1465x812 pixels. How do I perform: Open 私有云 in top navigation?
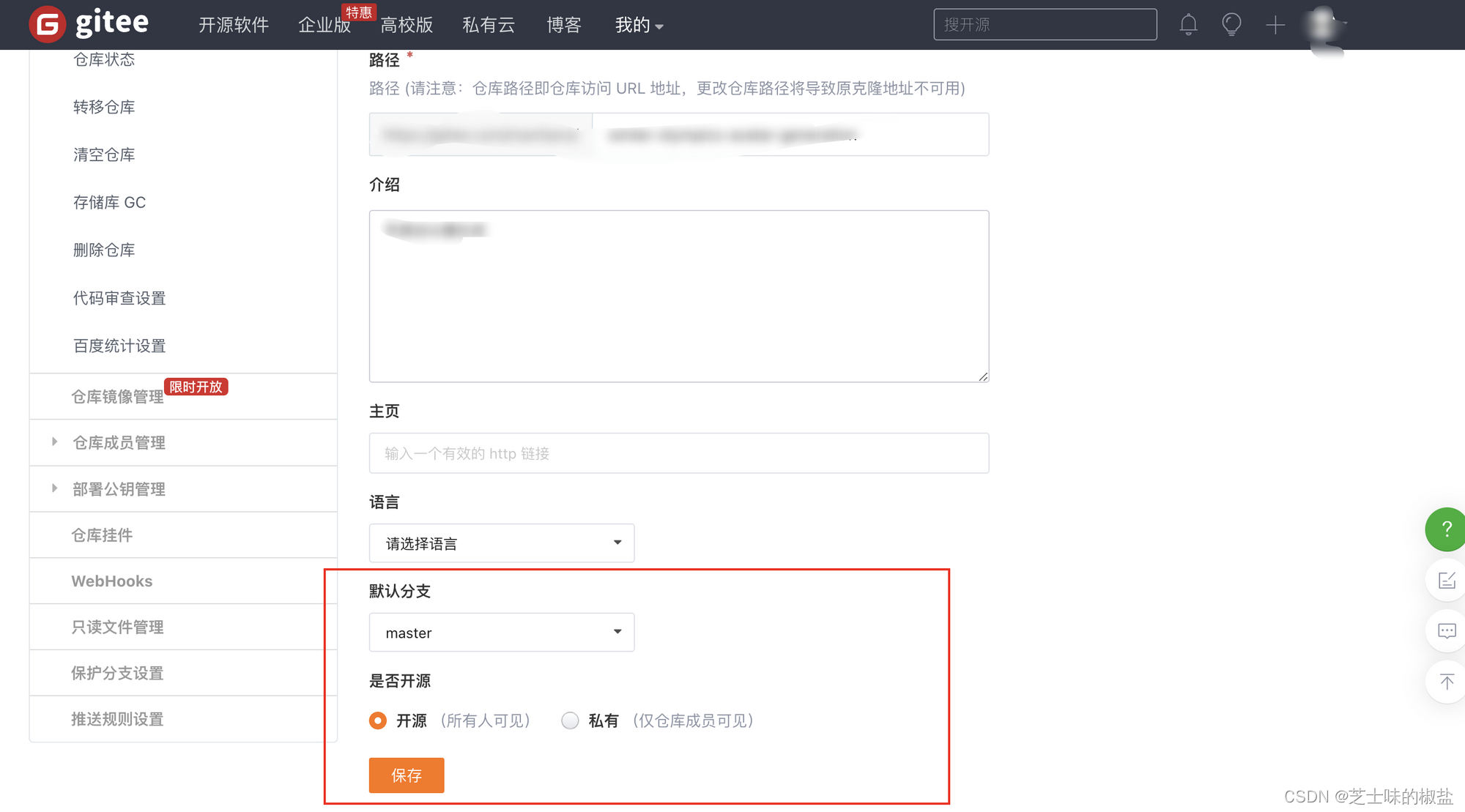[489, 25]
